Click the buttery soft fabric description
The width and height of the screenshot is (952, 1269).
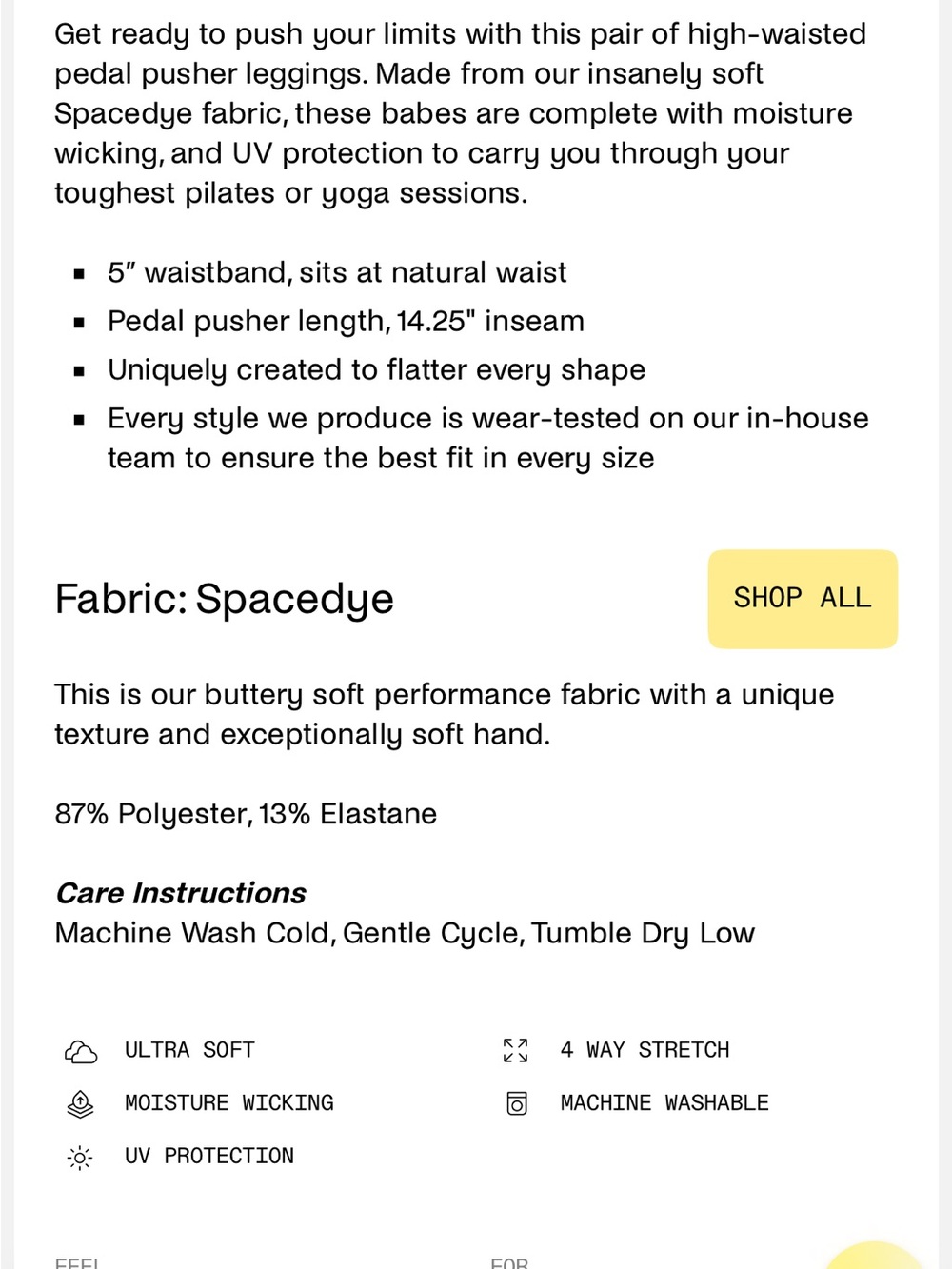pyautogui.click(x=445, y=714)
